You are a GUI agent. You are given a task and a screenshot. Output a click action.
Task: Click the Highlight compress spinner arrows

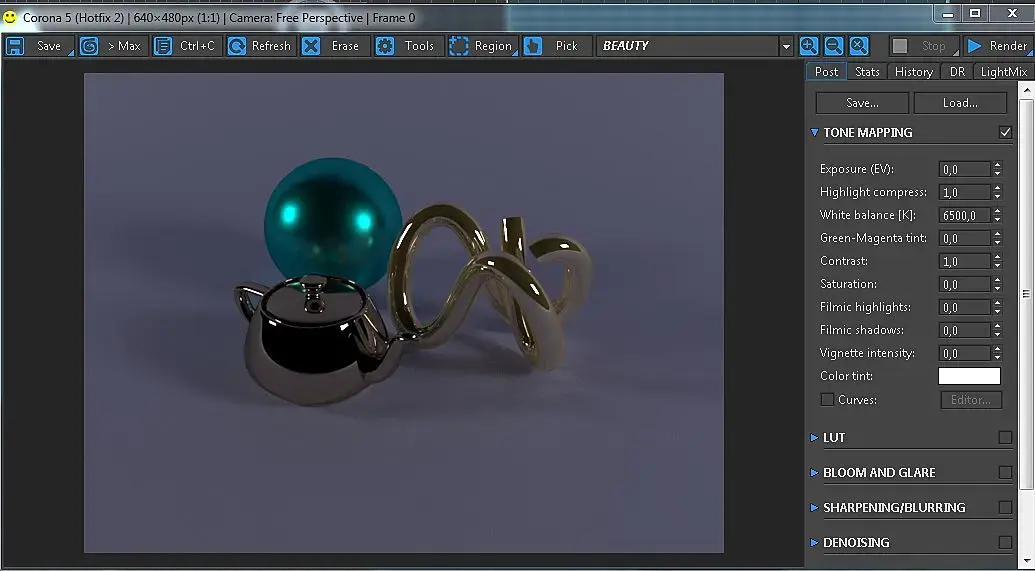click(997, 192)
